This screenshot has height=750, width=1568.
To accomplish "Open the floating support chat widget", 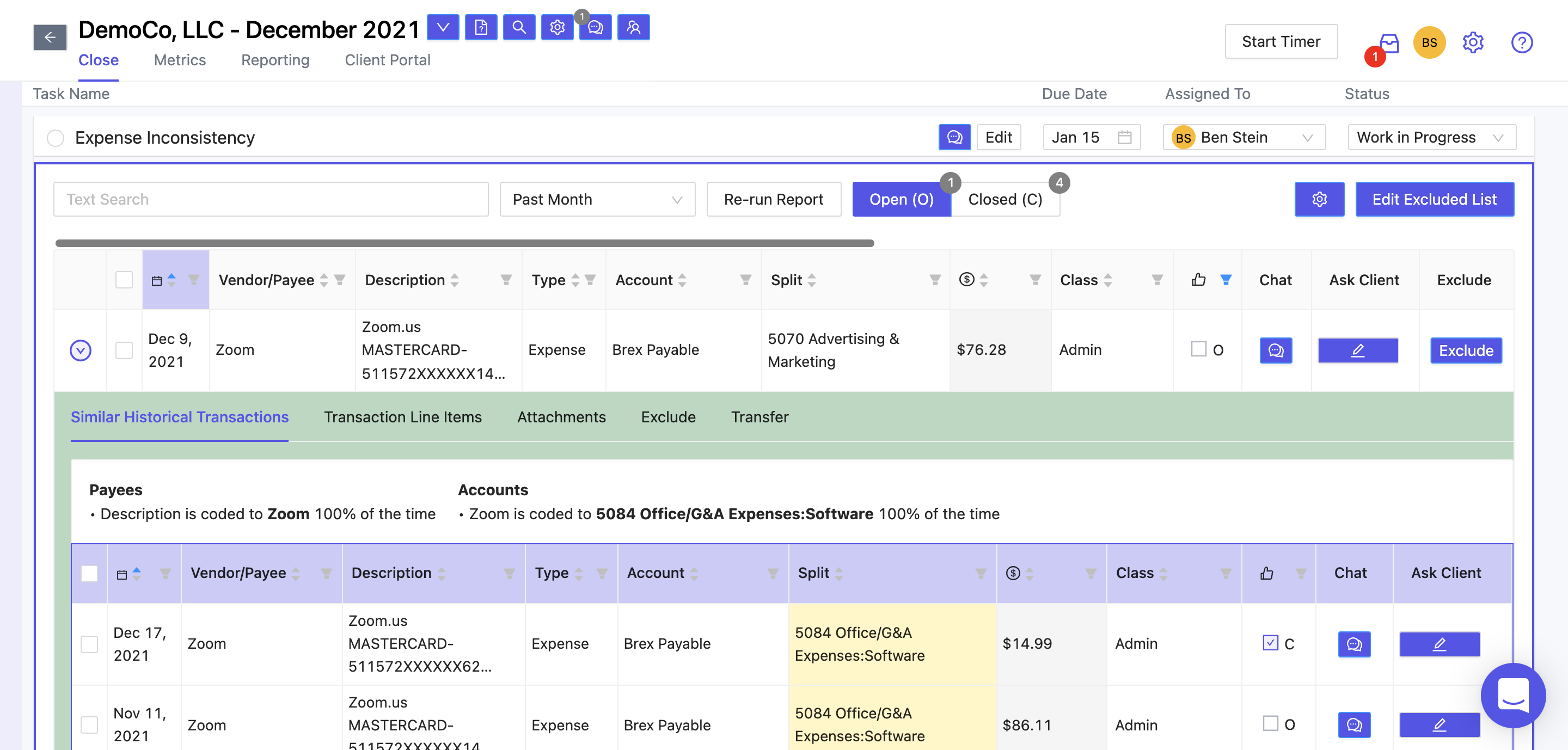I will (1512, 695).
